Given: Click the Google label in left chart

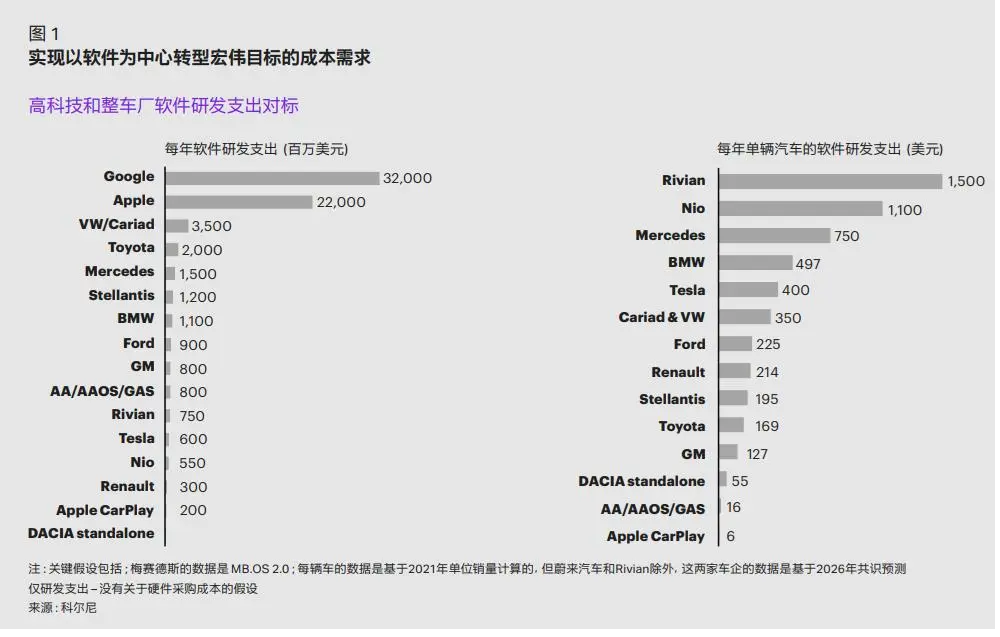Looking at the screenshot, I should [x=129, y=177].
